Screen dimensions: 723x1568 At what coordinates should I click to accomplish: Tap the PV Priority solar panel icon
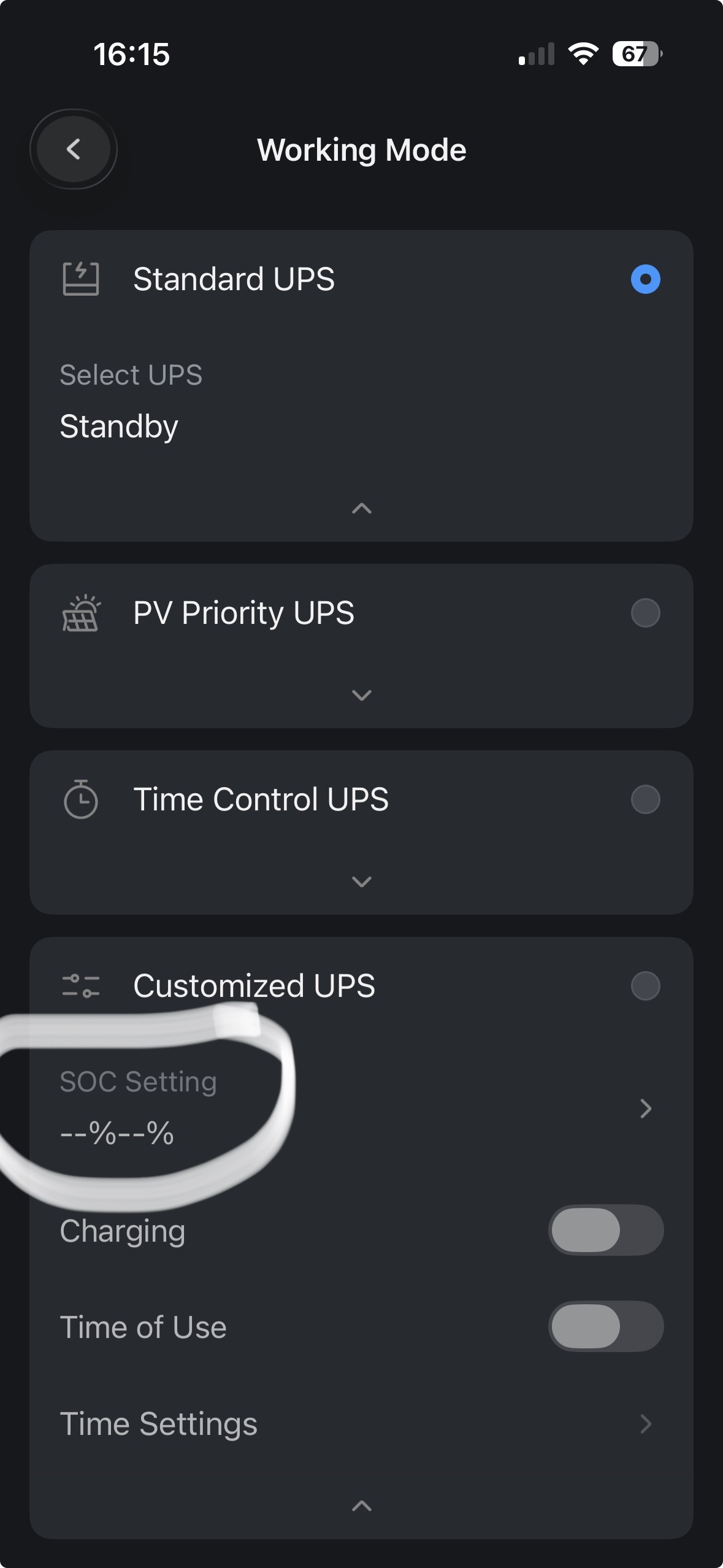[81, 613]
